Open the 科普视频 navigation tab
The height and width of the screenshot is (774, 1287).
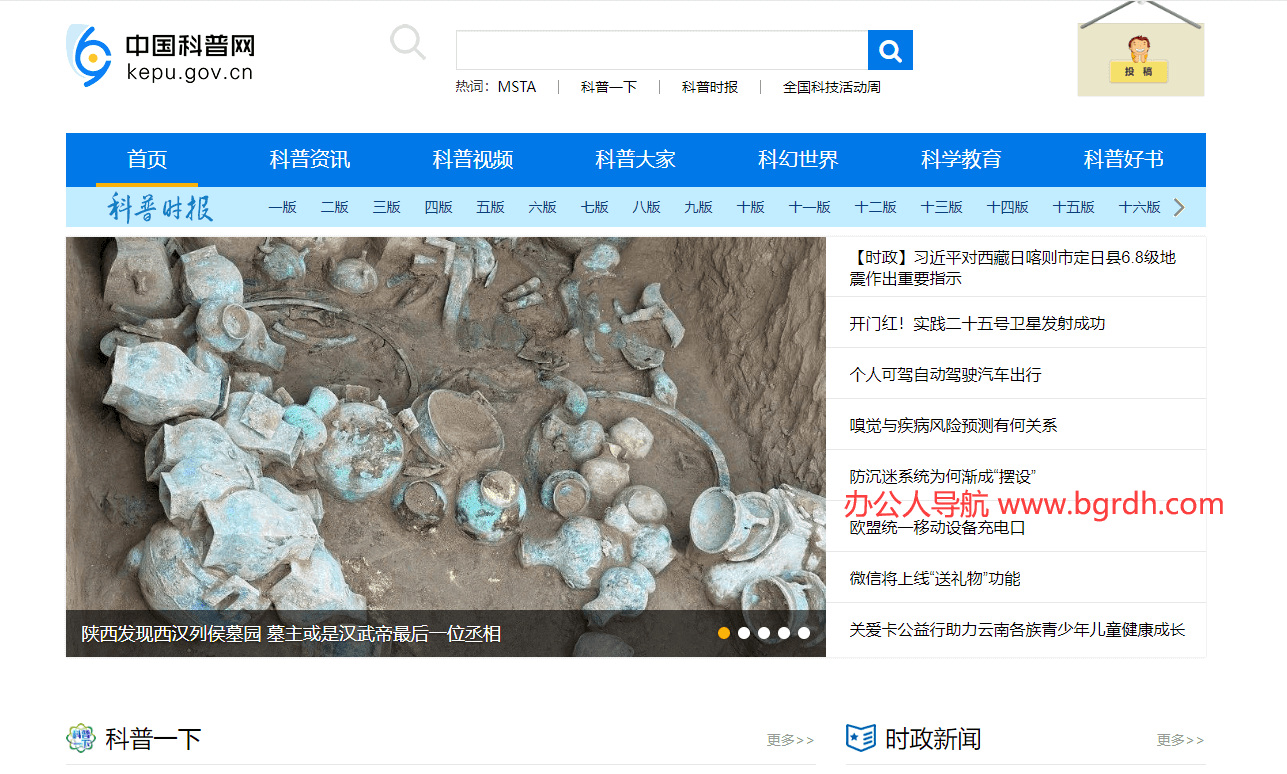pos(473,160)
